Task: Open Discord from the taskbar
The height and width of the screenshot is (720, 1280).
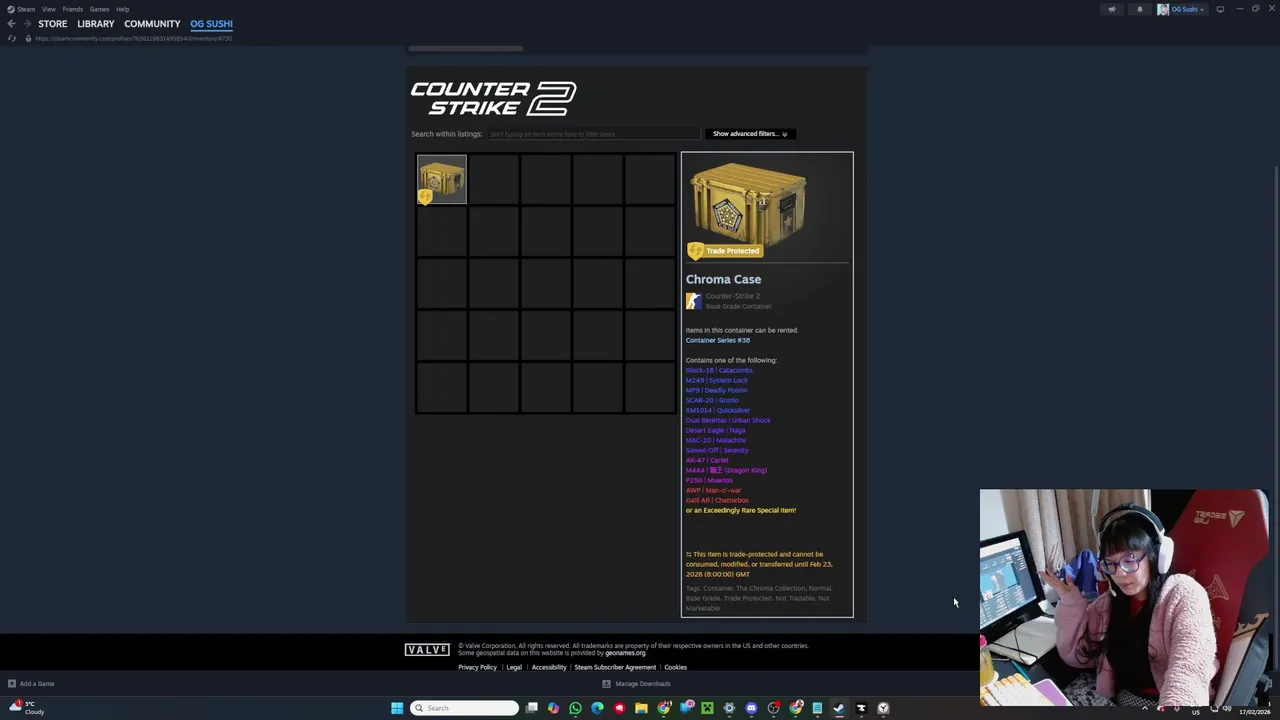Action: pos(751,708)
